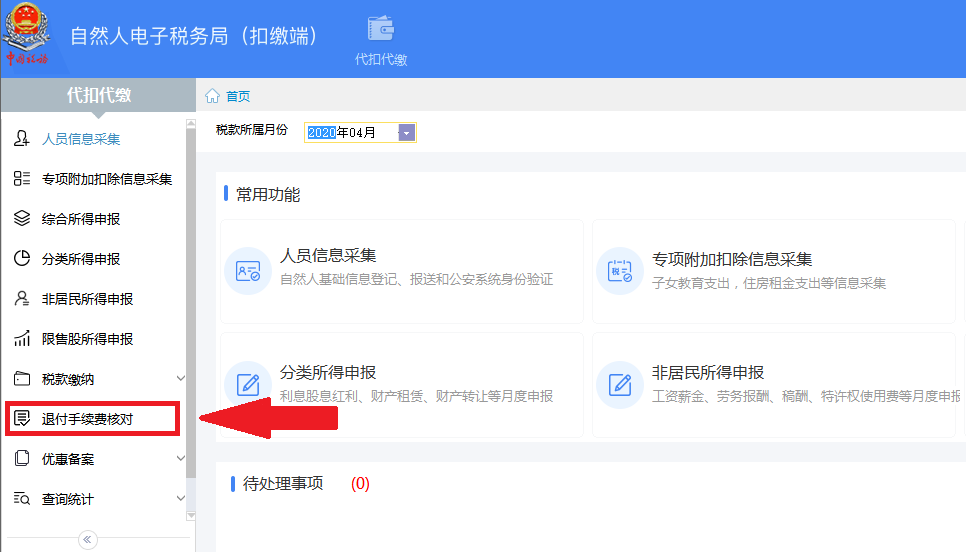Expand the 税款缴纳 sidebar submenu
966x552 pixels.
tap(181, 378)
